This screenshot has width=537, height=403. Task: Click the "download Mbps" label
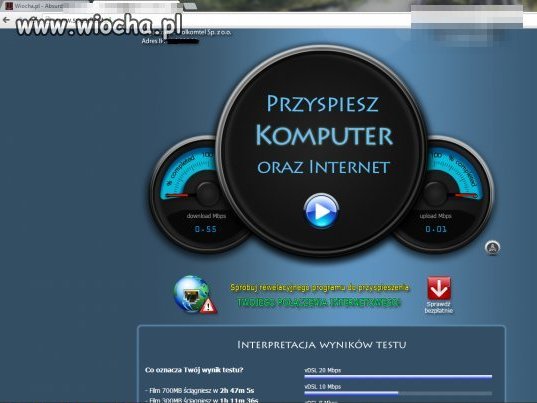pyautogui.click(x=206, y=216)
